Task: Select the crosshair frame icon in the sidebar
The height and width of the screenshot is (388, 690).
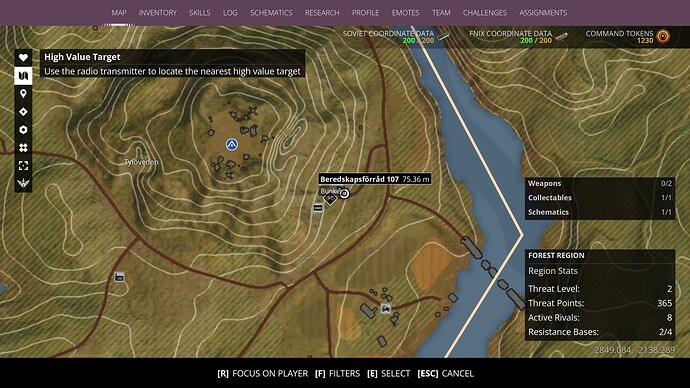Action: click(x=23, y=165)
